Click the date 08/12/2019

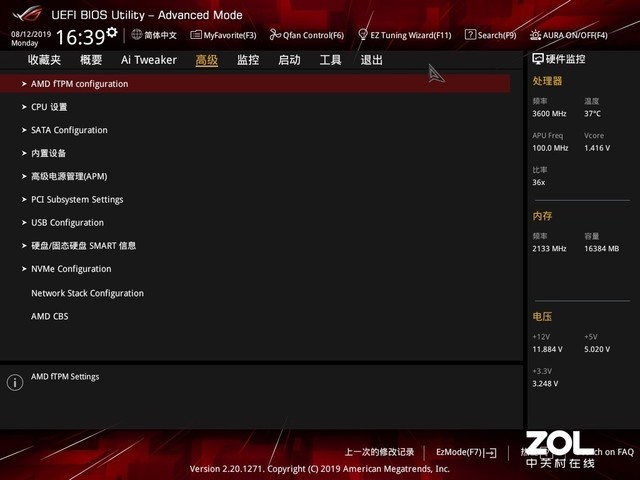pyautogui.click(x=31, y=34)
